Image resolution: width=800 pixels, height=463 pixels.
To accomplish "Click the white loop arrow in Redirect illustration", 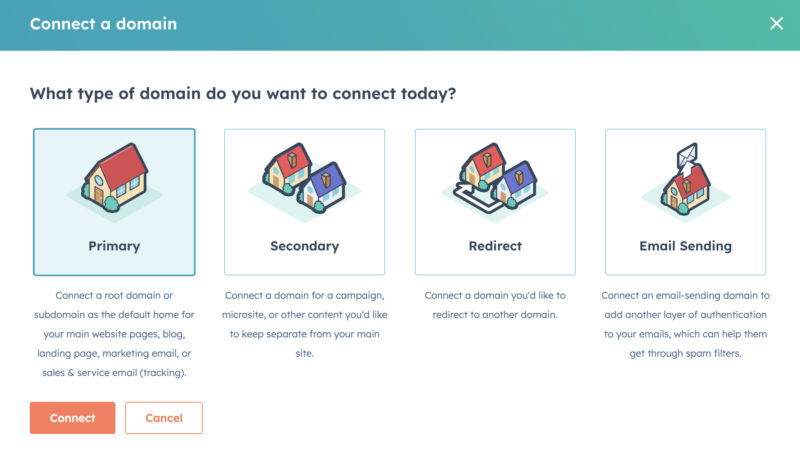I will (472, 198).
